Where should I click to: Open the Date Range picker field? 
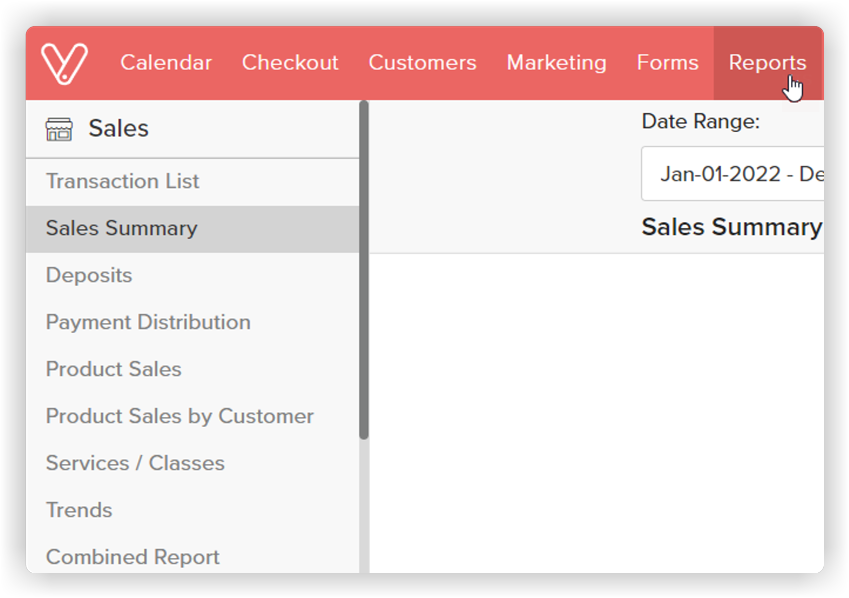tap(732, 174)
